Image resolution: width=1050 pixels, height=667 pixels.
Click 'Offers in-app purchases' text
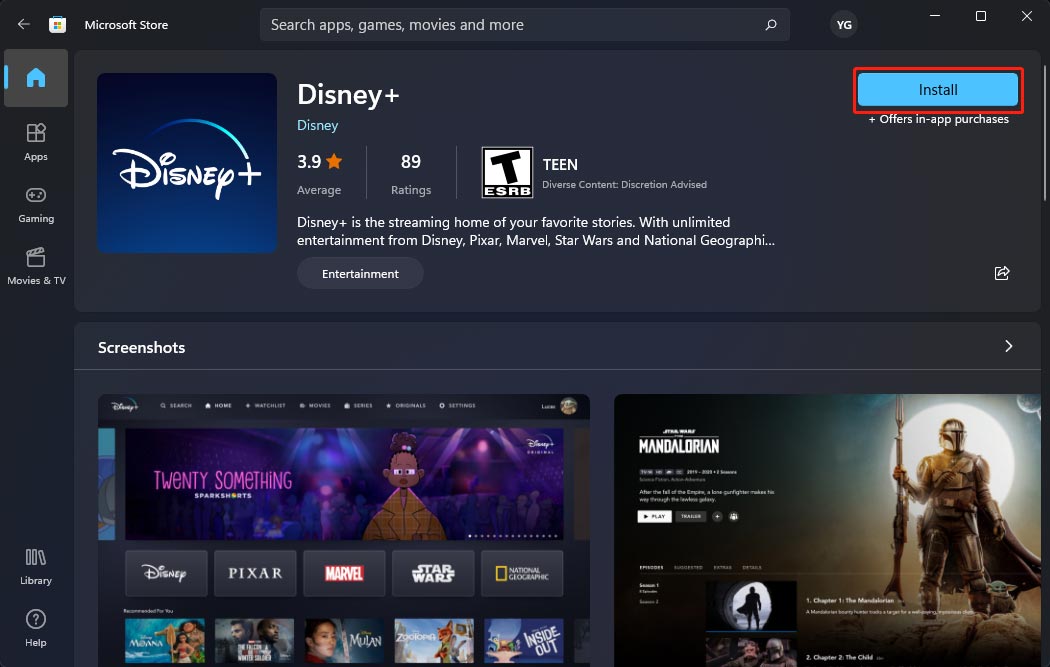point(938,119)
